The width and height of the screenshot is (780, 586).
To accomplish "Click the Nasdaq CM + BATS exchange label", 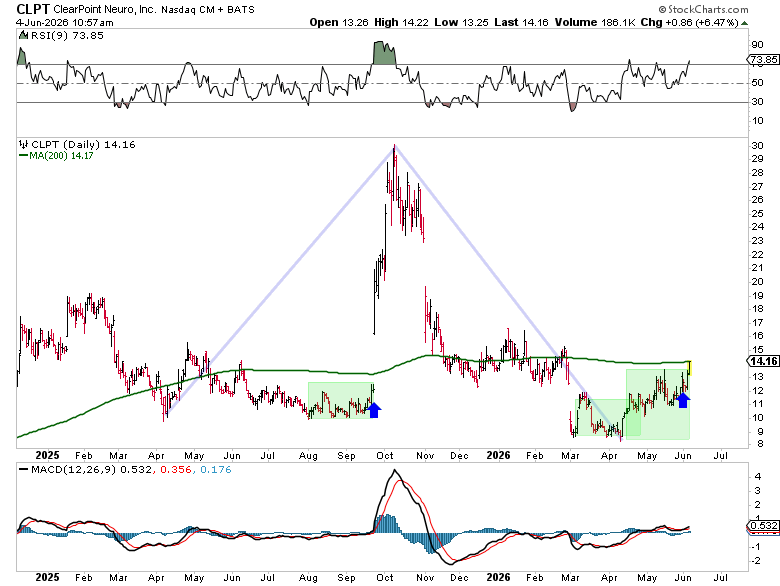I will tap(208, 9).
